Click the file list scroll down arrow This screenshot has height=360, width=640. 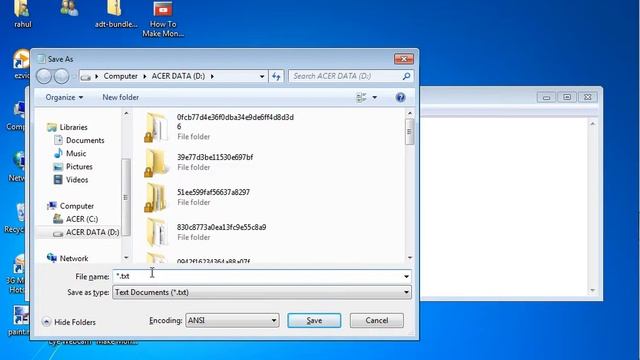(410, 258)
